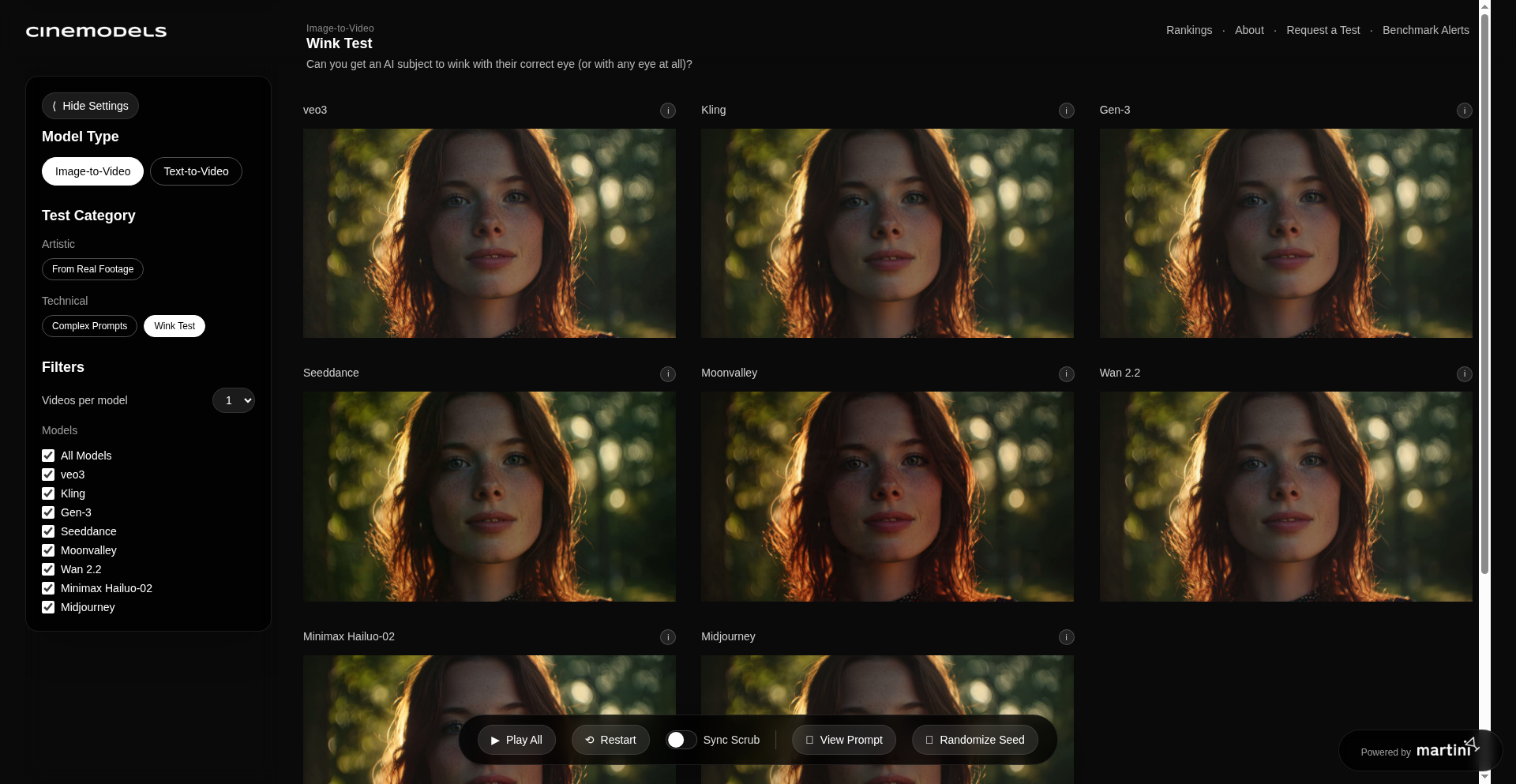Open the veo3 info icon
The image size is (1516, 784).
click(668, 111)
